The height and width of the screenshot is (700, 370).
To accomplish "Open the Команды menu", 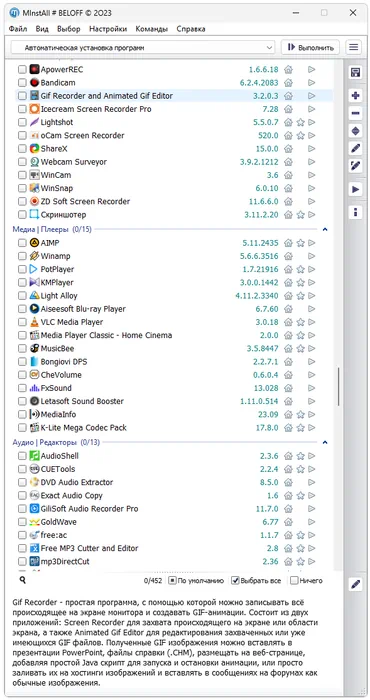I will point(152,29).
